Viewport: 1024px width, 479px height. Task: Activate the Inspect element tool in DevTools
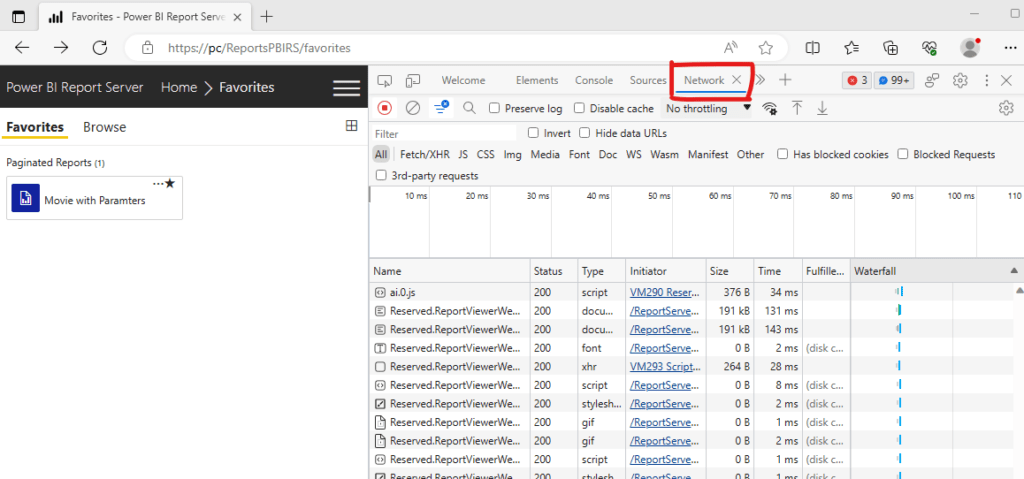[385, 80]
